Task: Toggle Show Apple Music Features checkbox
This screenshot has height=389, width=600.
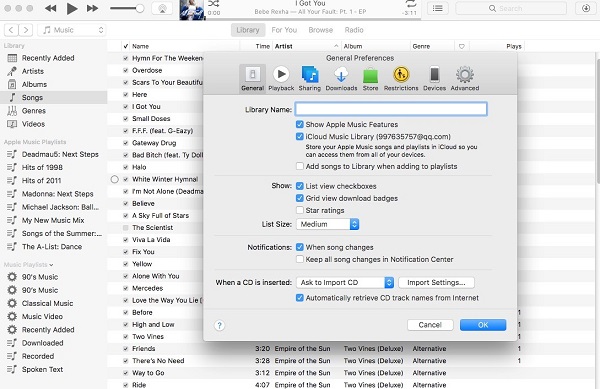Action: 300,124
